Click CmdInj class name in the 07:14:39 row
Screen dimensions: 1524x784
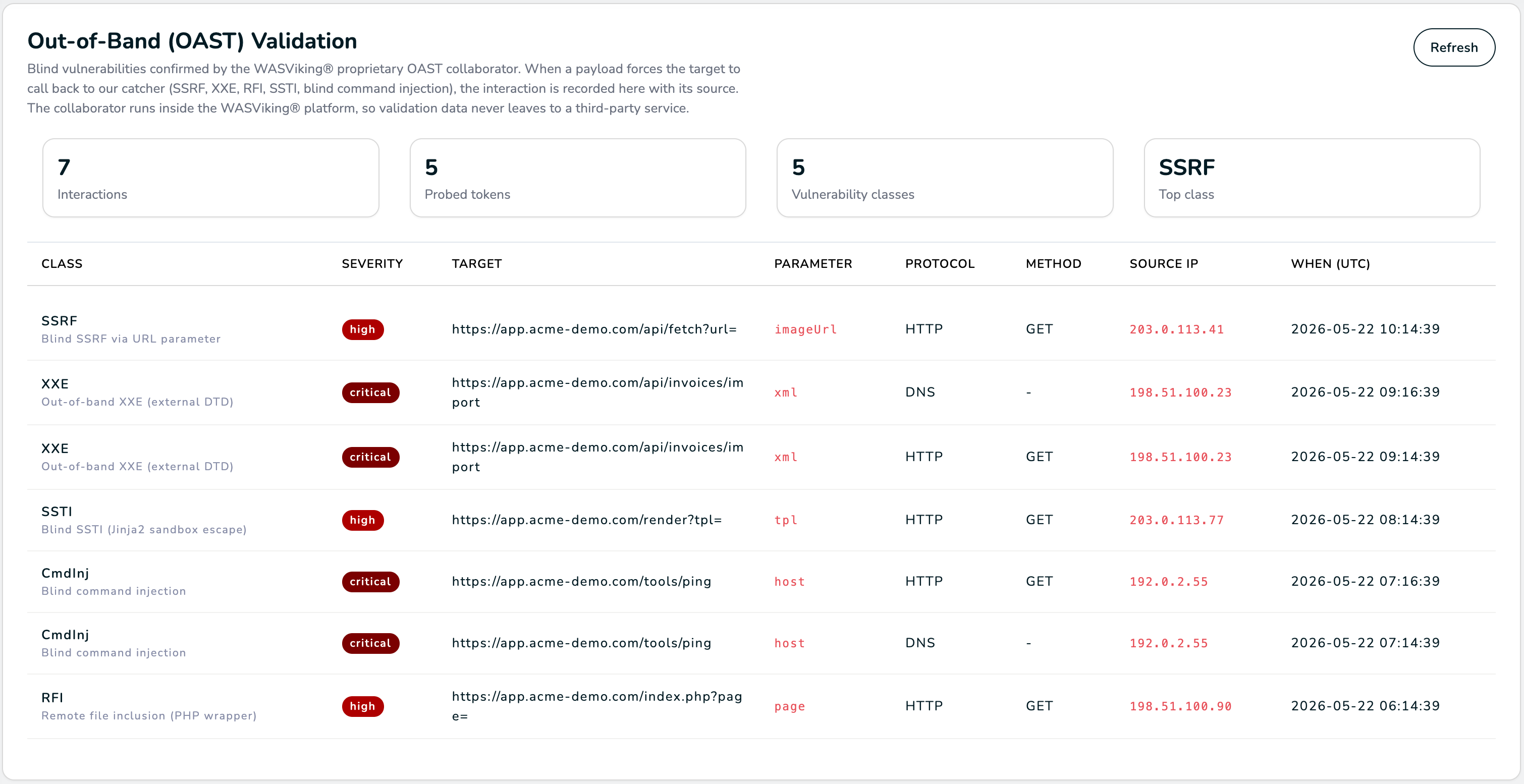pyautogui.click(x=65, y=635)
